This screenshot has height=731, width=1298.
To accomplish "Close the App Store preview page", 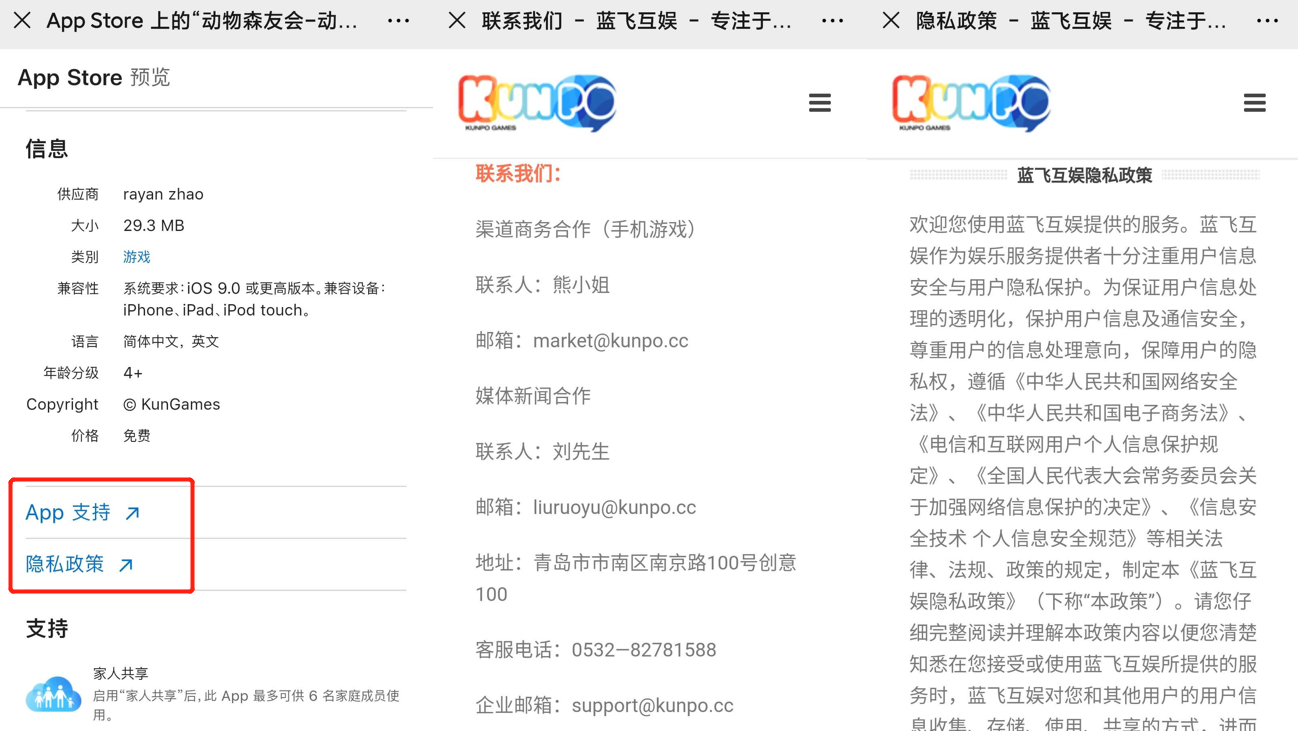I will click(x=22, y=20).
